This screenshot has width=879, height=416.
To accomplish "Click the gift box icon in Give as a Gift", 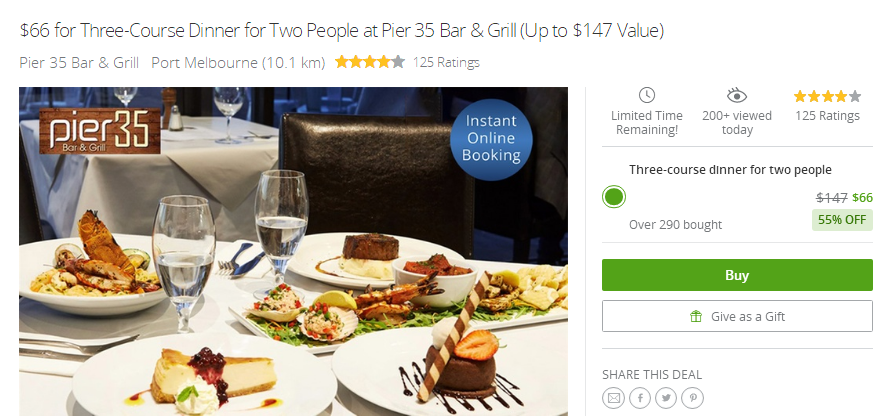I will (696, 317).
